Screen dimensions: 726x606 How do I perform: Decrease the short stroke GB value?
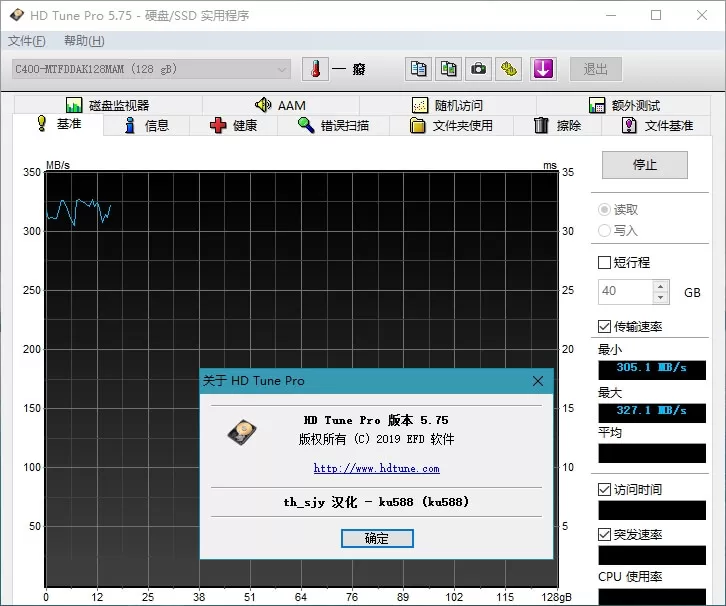click(x=661, y=298)
